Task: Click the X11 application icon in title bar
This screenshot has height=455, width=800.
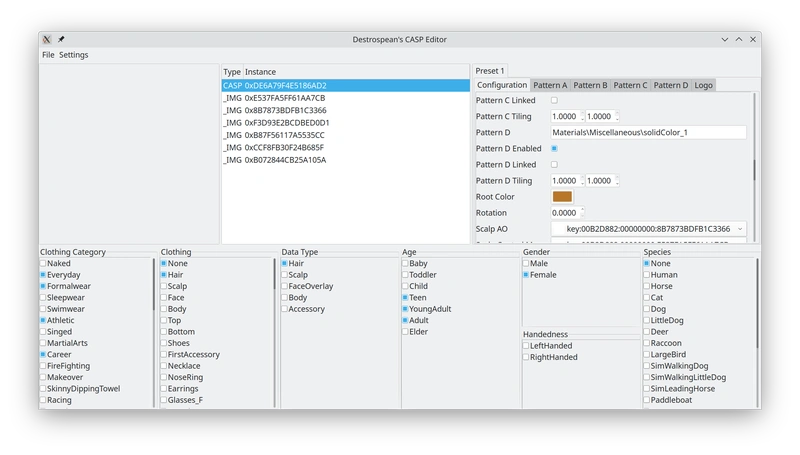Action: [x=47, y=39]
